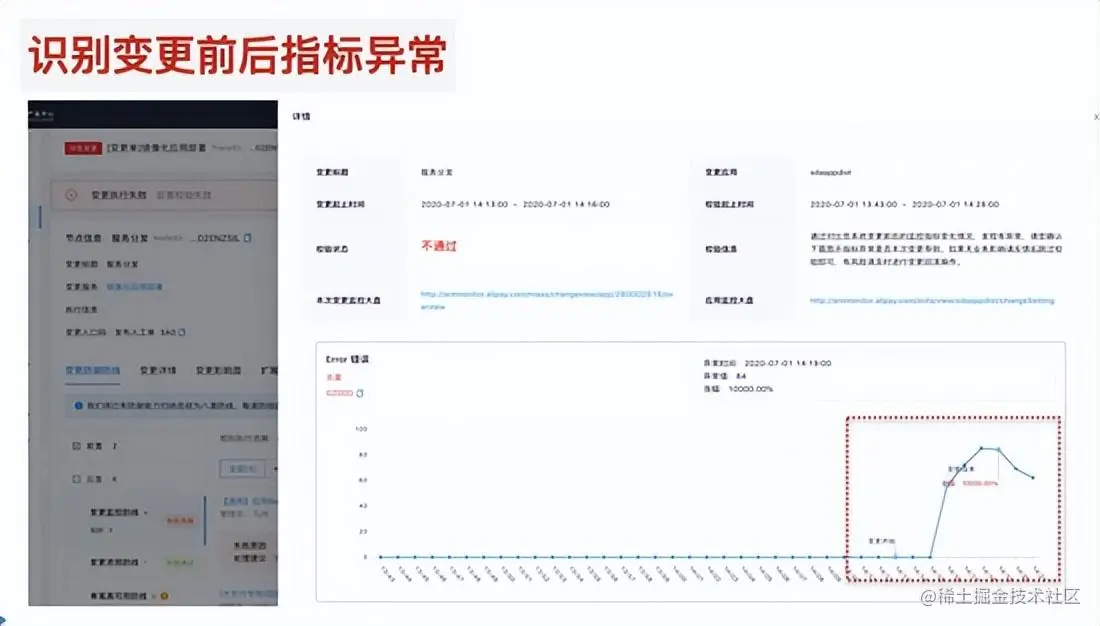Switch to the 变更详情 tab
1100x626 pixels.
tap(158, 370)
